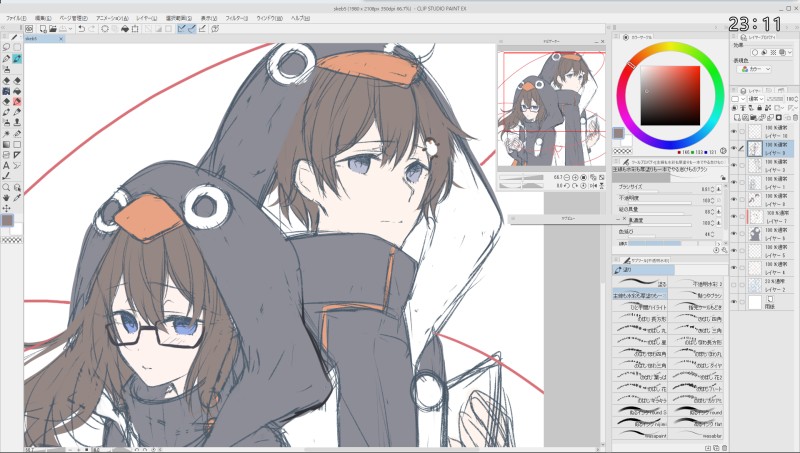The width and height of the screenshot is (800, 453).
Task: Toggle Snap to Special Ruler icon in command bar
Action: pyautogui.click(x=192, y=29)
